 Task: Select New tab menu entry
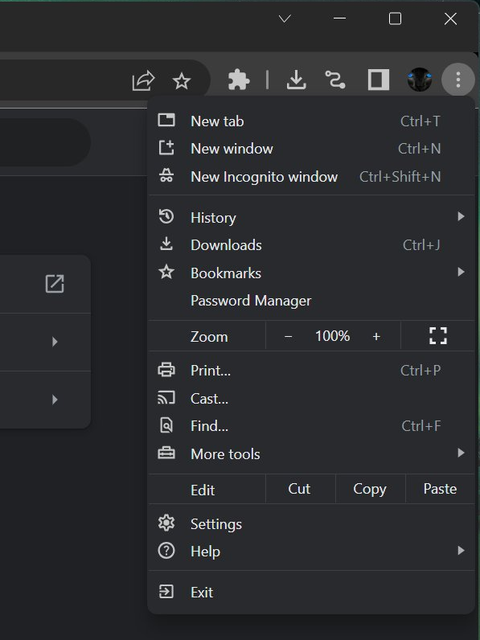point(311,121)
